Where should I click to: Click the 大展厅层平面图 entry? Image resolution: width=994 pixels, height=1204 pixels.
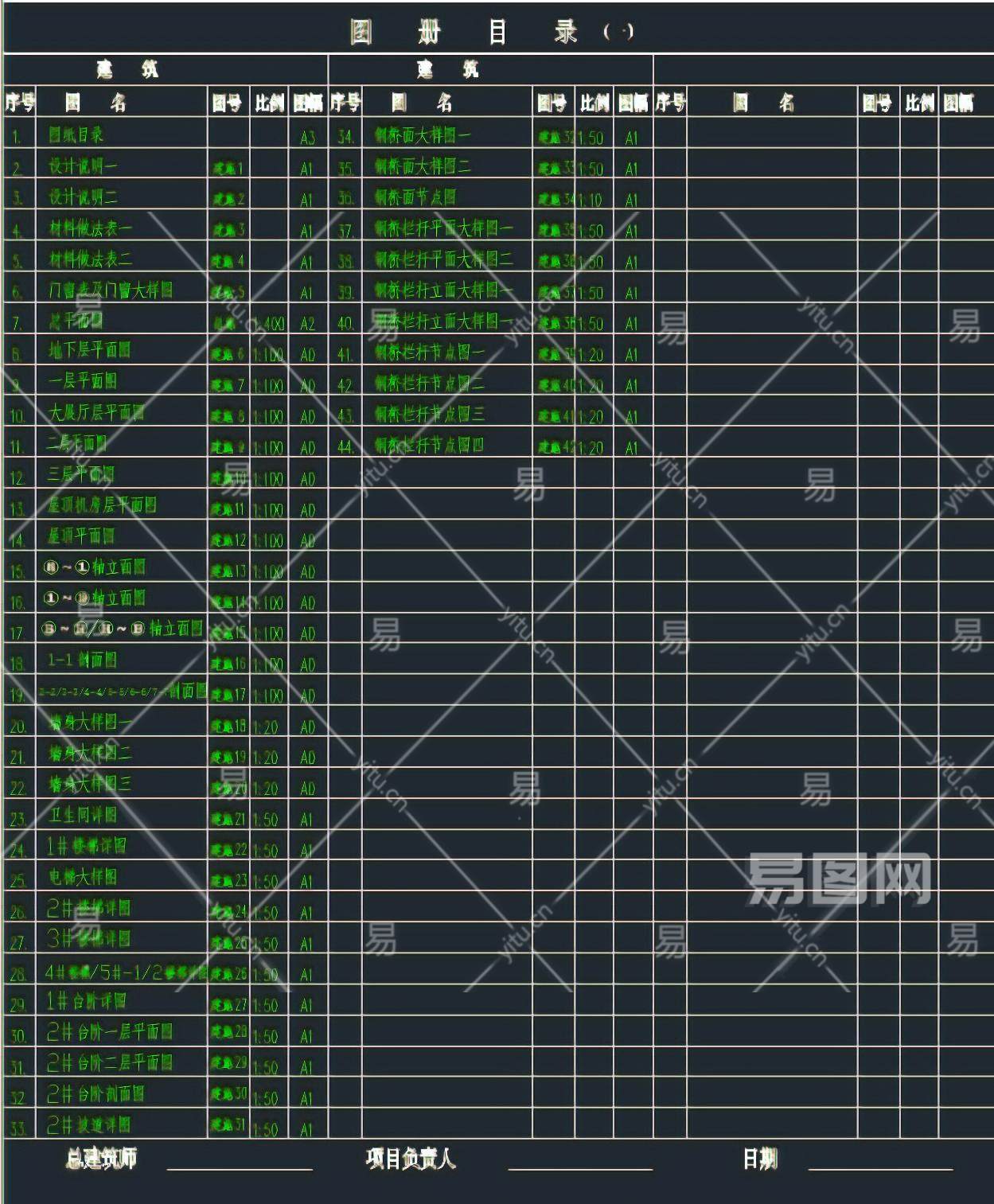pyautogui.click(x=96, y=412)
